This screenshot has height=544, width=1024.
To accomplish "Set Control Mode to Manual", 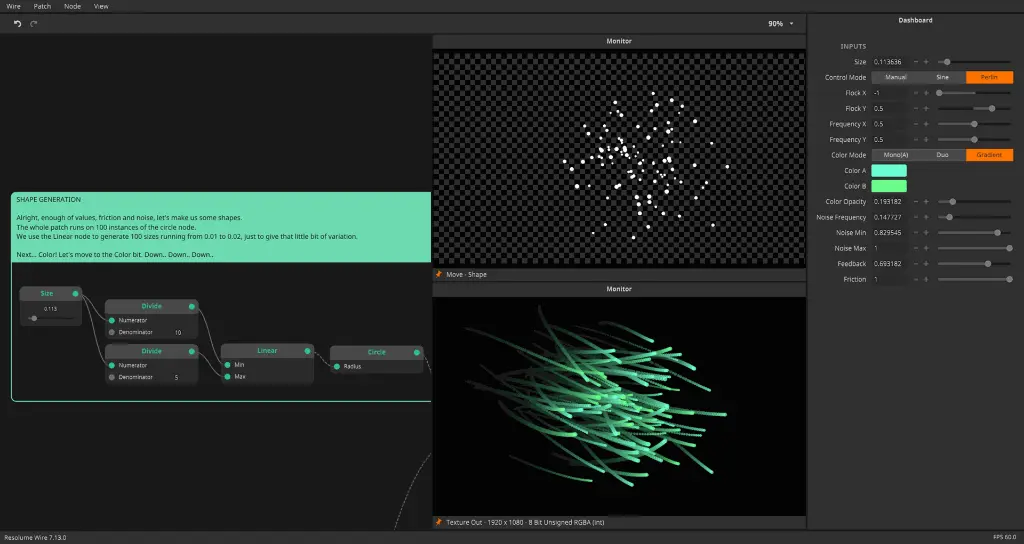I will 895,77.
